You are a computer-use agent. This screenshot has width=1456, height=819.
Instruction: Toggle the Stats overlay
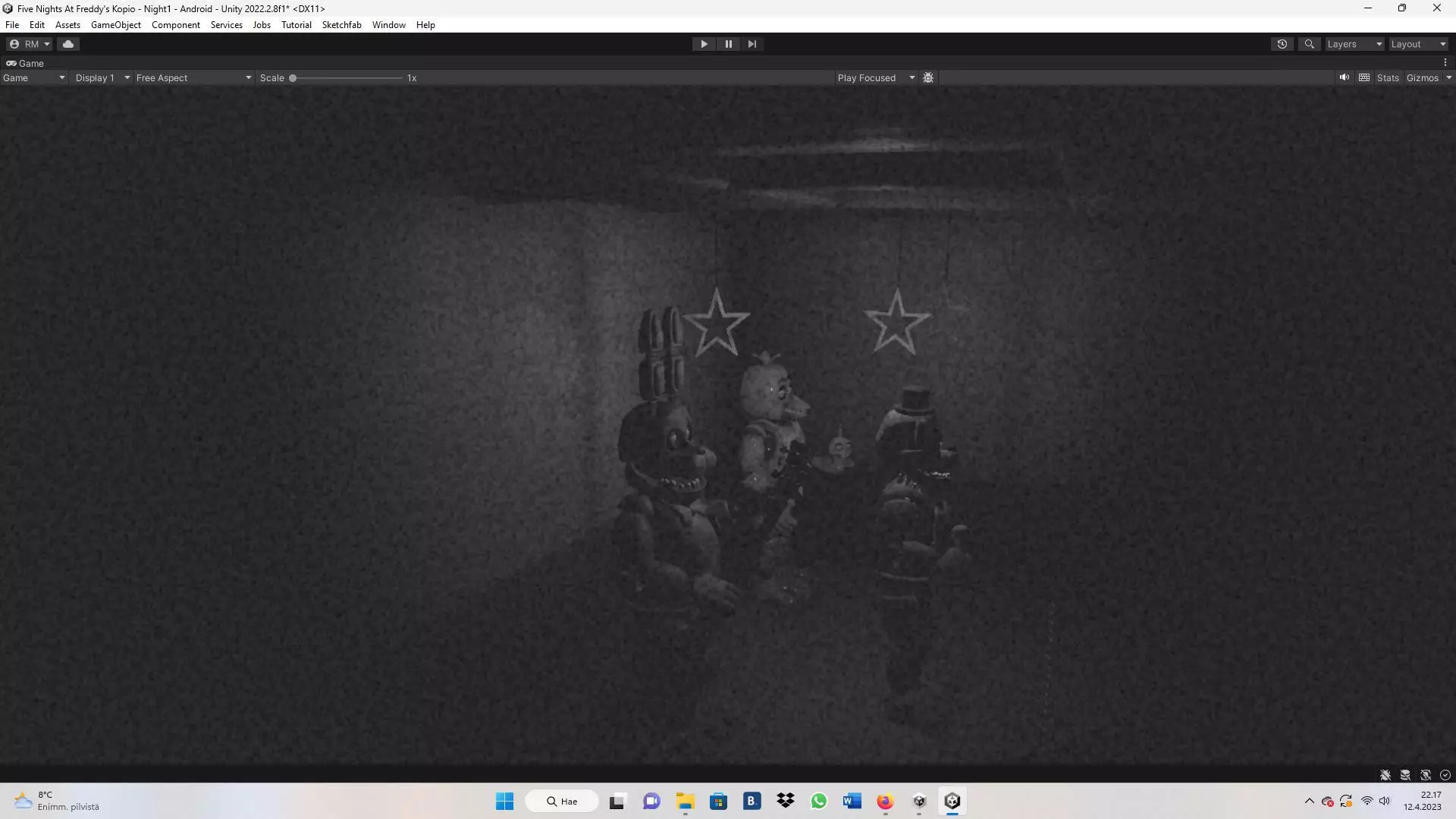click(1388, 77)
